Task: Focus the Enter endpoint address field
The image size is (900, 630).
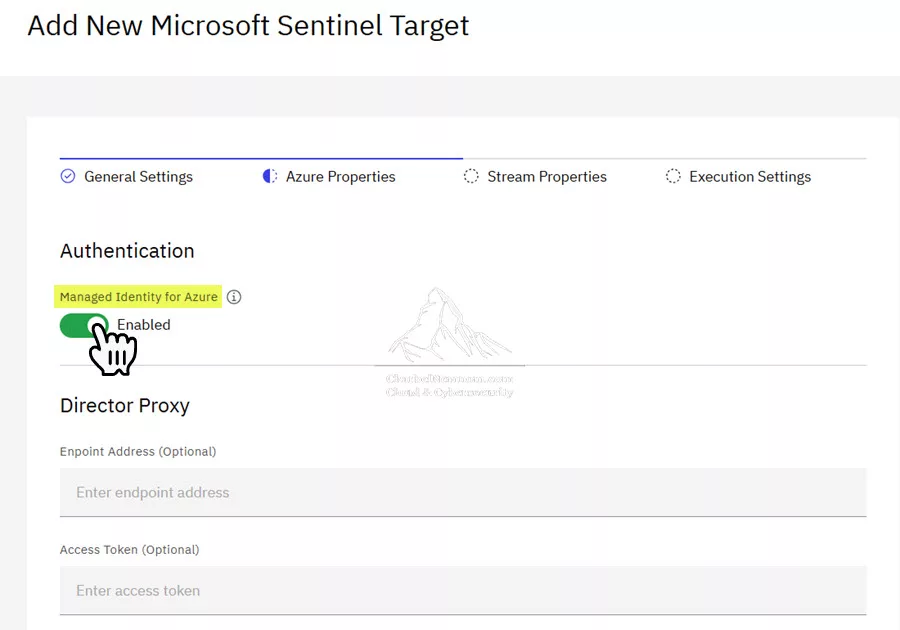Action: [x=463, y=492]
